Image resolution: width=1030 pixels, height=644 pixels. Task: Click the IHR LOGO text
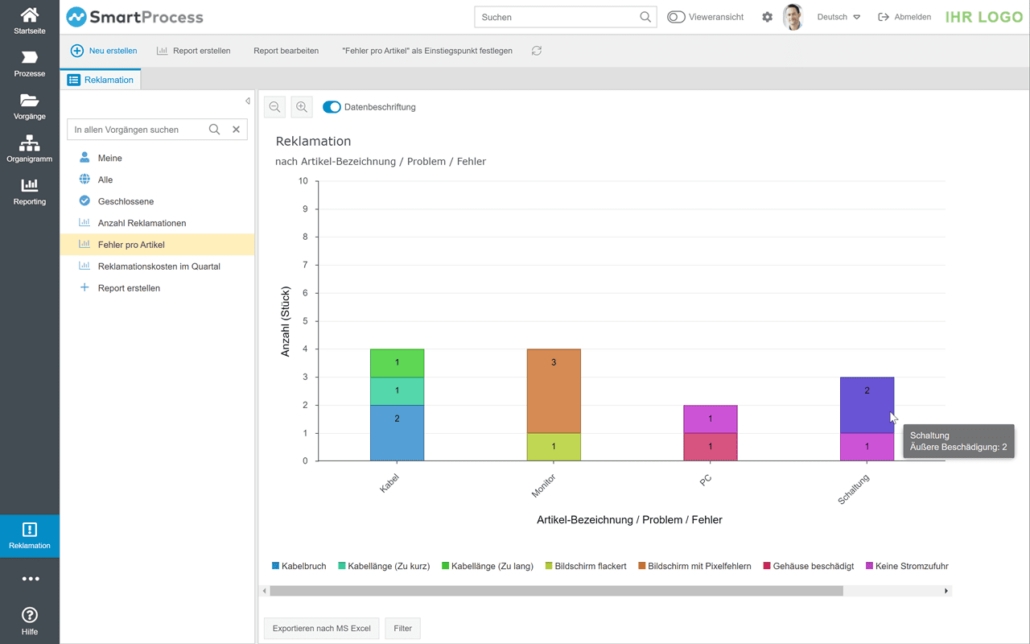click(984, 17)
